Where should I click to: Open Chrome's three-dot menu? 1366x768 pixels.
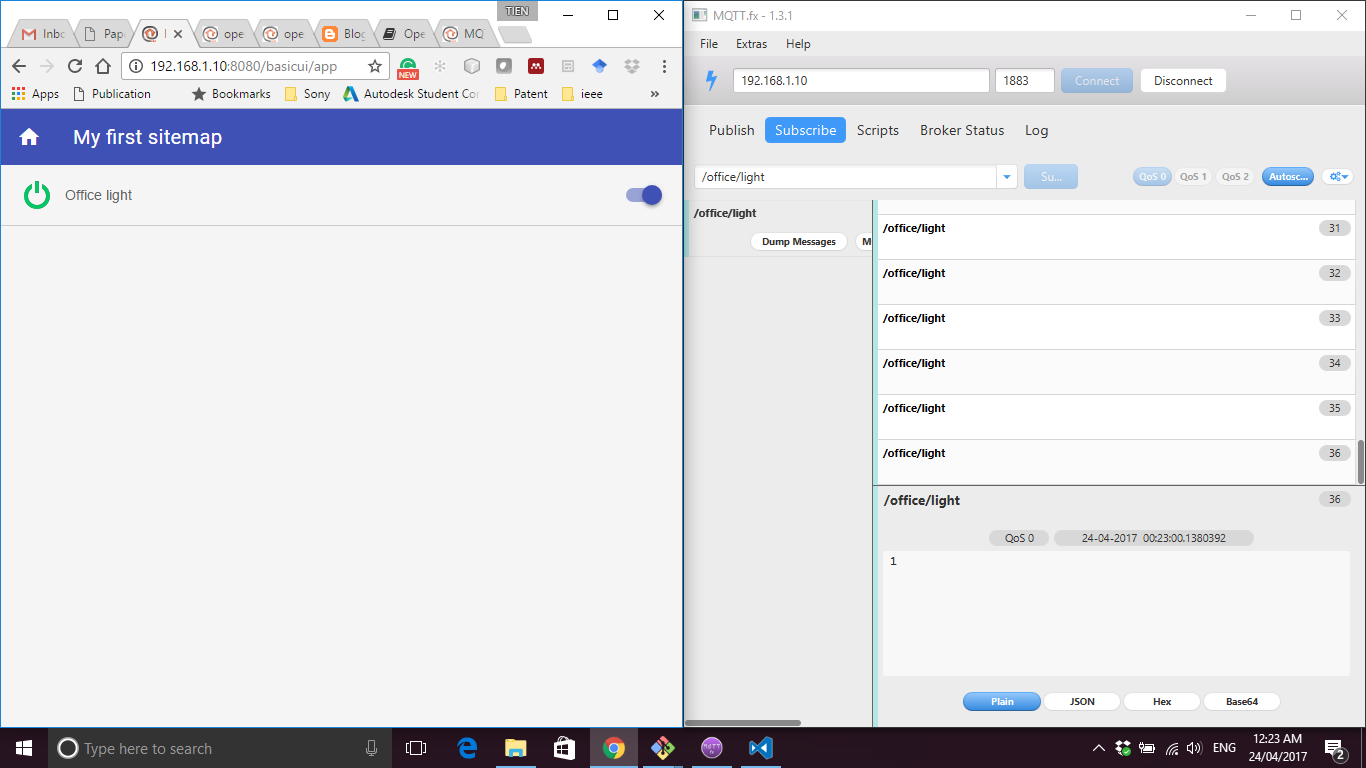point(663,66)
